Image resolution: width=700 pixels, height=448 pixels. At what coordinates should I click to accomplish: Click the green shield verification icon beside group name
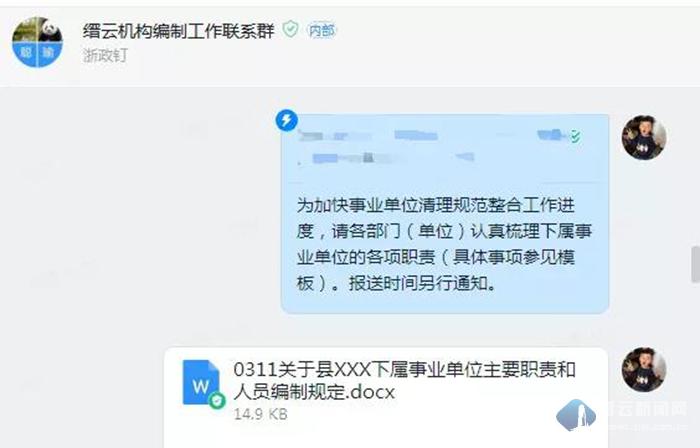click(291, 29)
